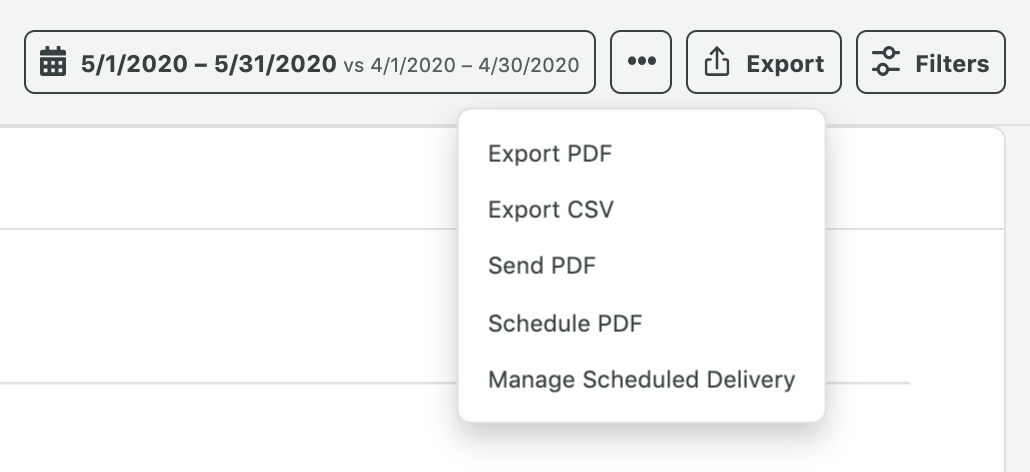This screenshot has height=472, width=1030.
Task: Open the Filters panel button
Action: coord(931,62)
